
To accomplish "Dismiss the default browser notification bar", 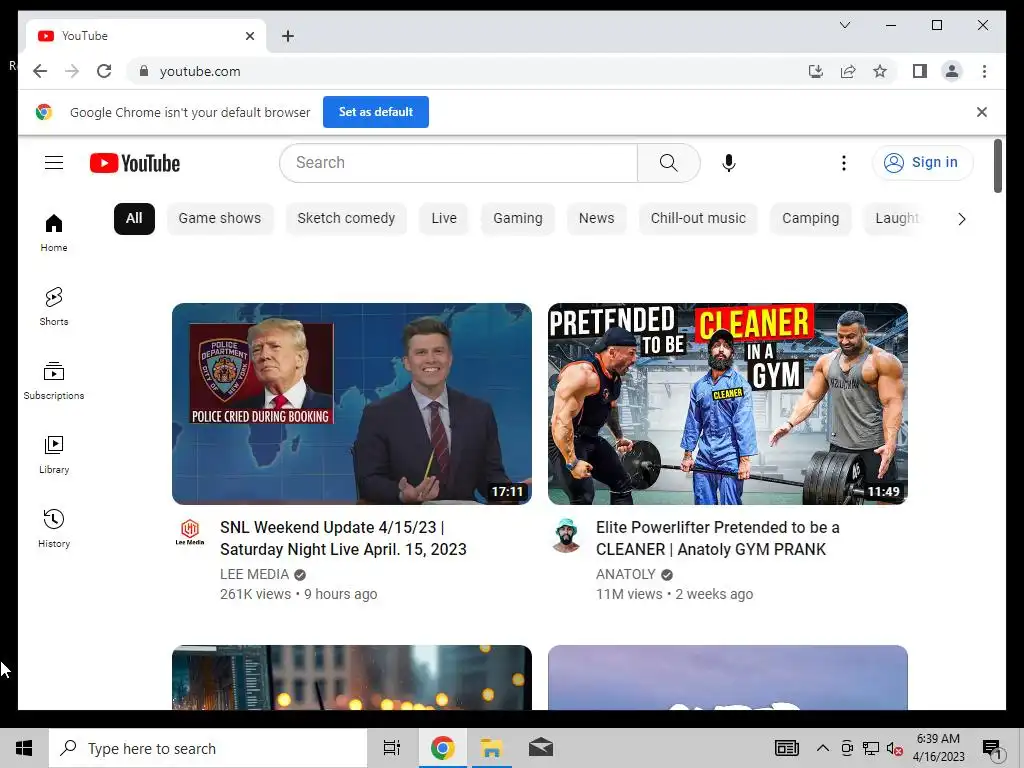I will [x=982, y=112].
